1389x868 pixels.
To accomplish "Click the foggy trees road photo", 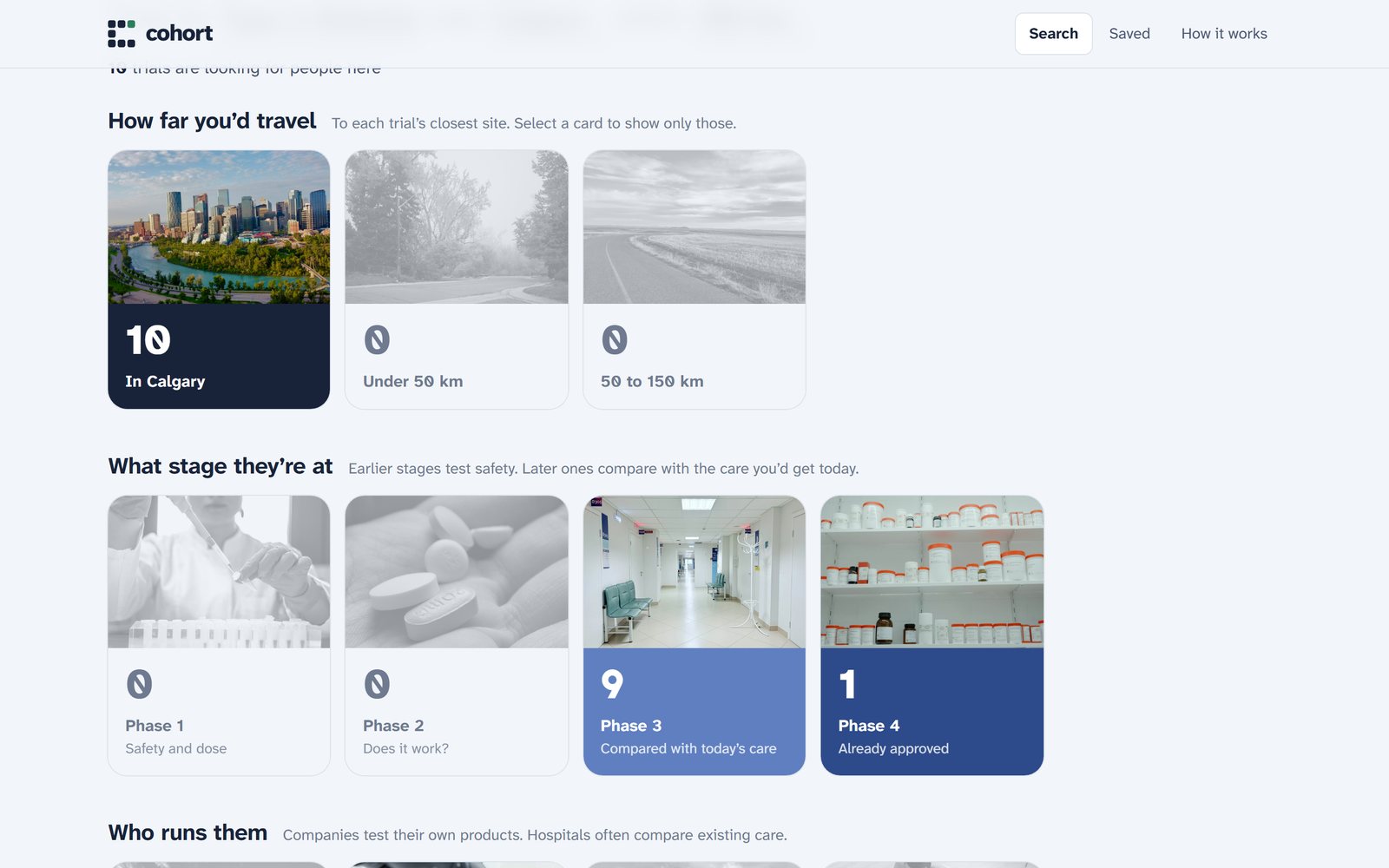I will (457, 227).
